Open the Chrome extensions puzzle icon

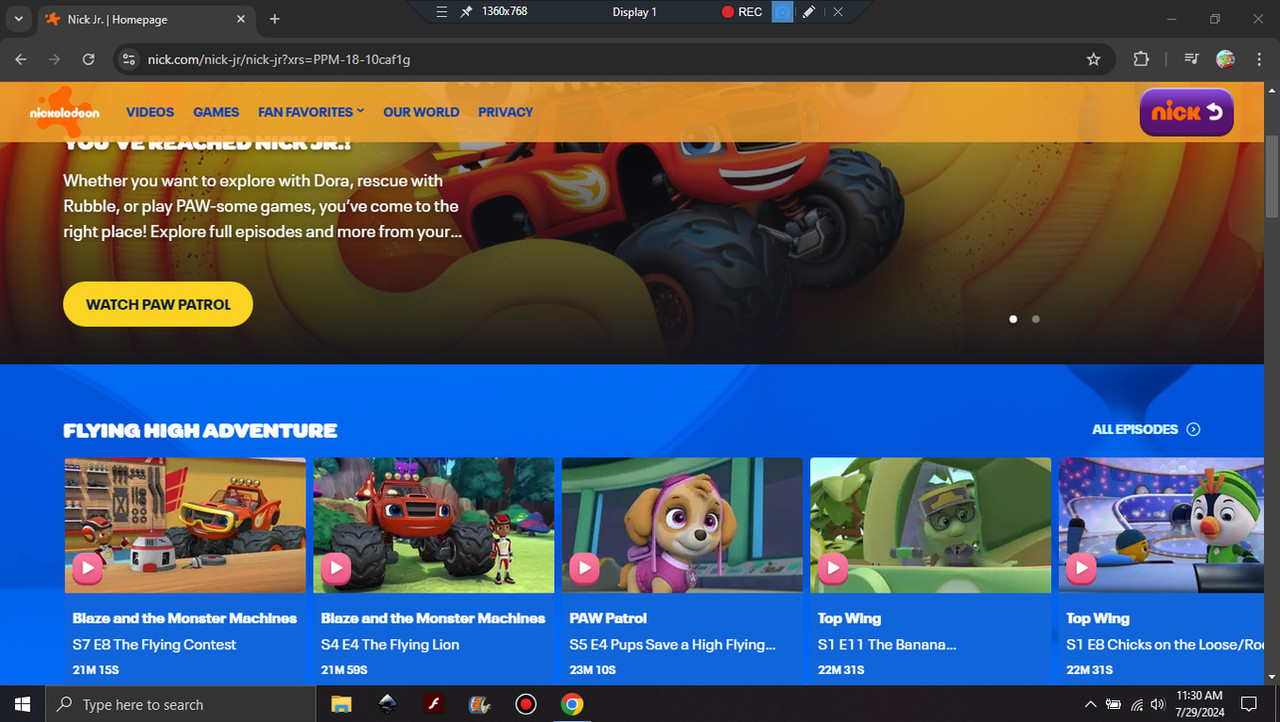point(1141,59)
